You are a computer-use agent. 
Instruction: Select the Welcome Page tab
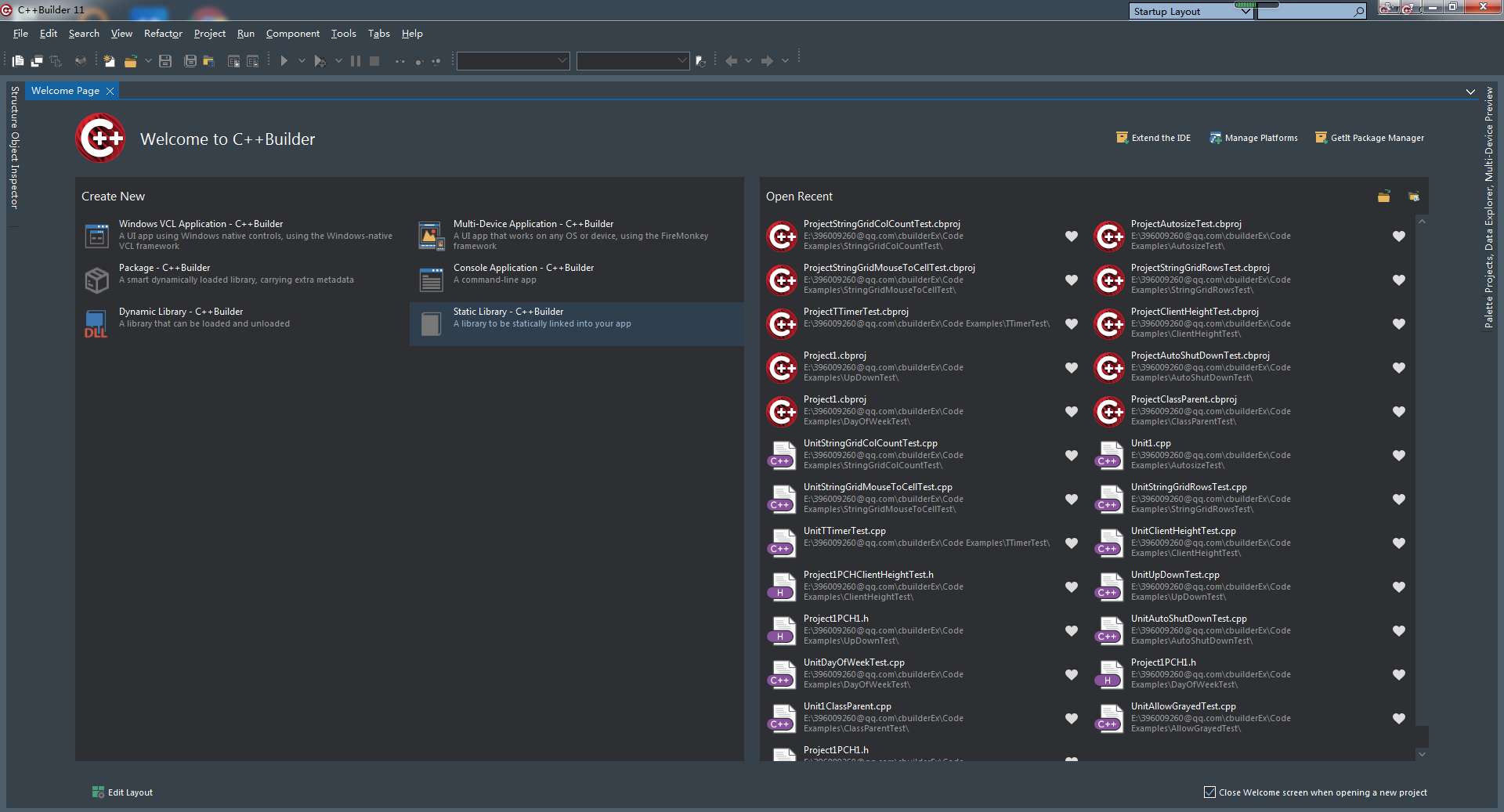66,91
